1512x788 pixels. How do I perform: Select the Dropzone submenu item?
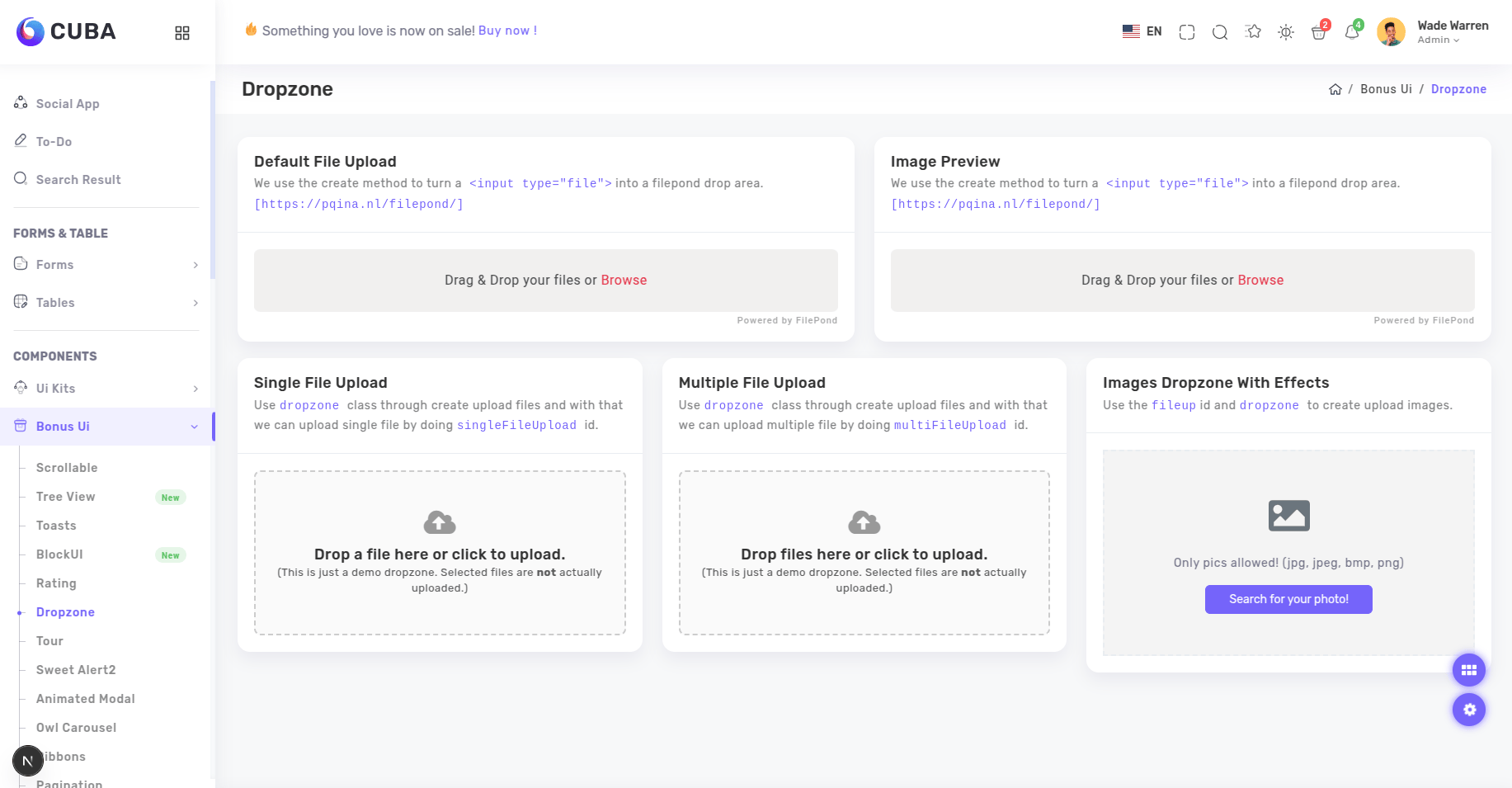tap(65, 612)
